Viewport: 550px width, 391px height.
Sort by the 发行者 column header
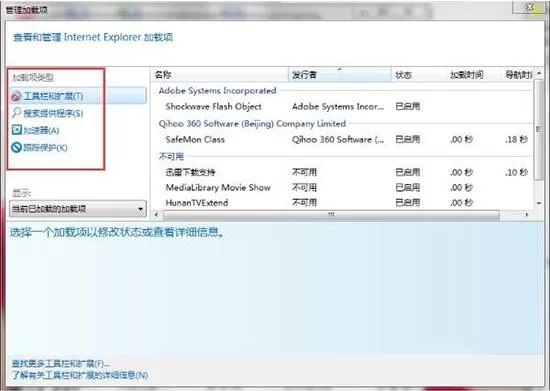click(x=340, y=75)
